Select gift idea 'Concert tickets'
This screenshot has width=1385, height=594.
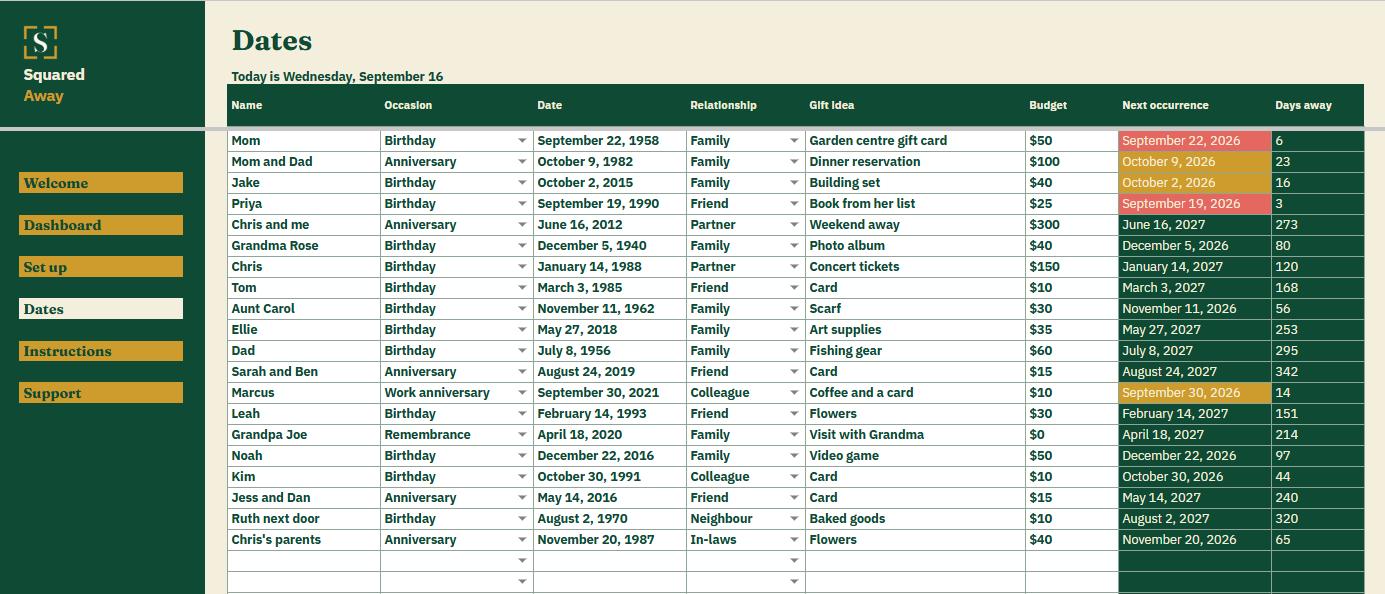(915, 267)
